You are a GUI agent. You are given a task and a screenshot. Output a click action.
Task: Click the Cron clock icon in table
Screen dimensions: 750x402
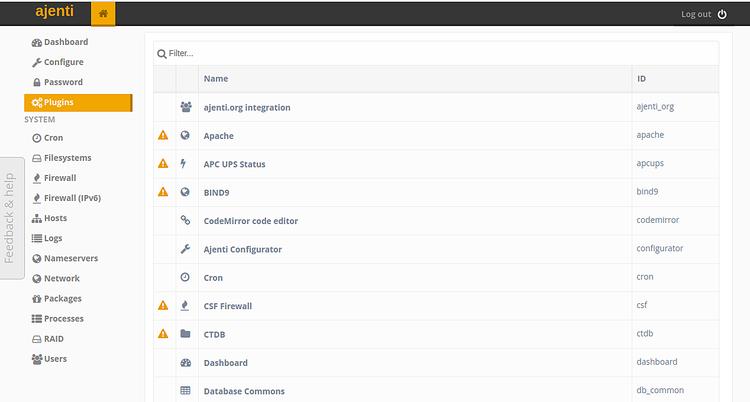point(185,277)
